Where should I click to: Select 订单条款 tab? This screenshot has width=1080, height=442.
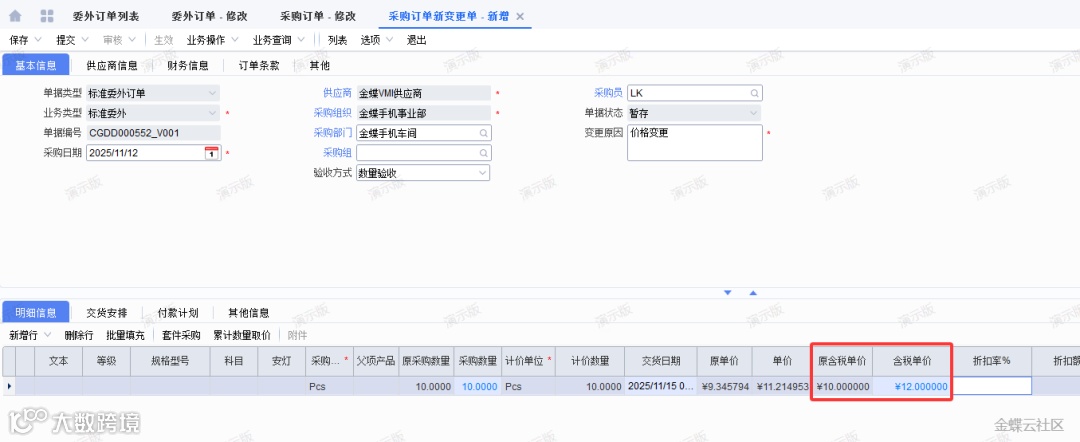pyautogui.click(x=259, y=66)
